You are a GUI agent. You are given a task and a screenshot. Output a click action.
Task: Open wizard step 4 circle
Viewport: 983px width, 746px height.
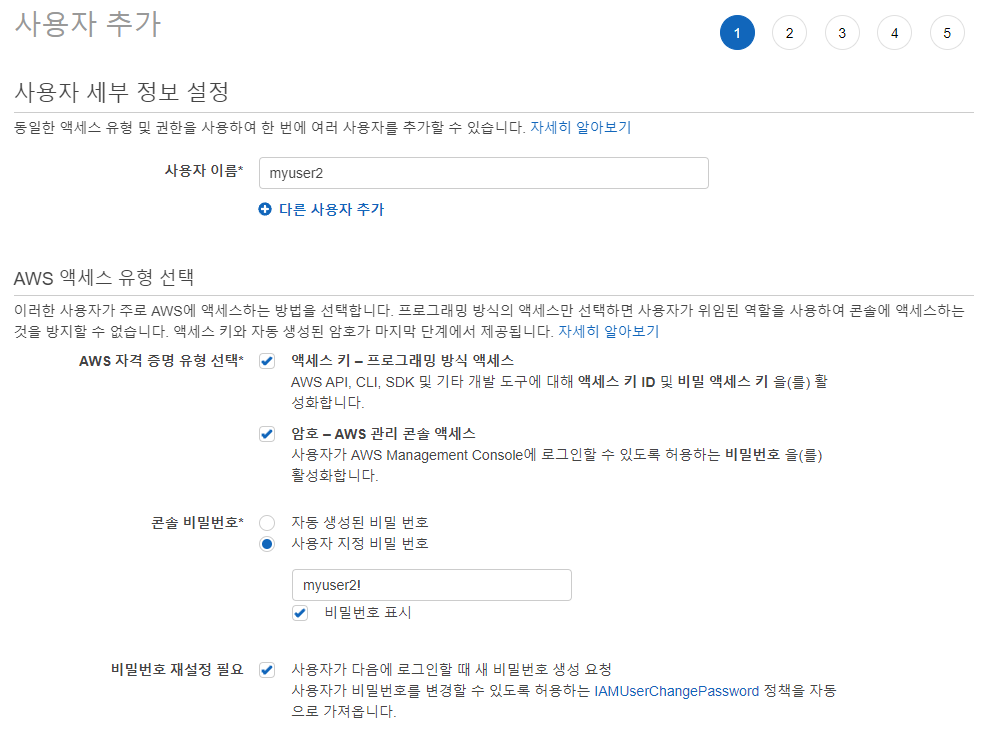895,33
